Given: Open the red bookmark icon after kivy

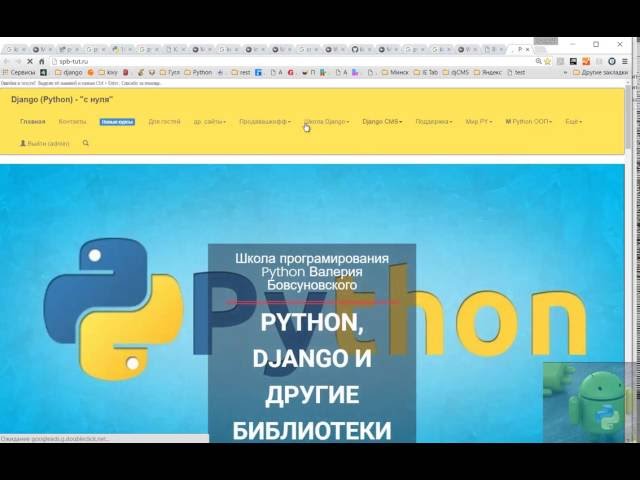Looking at the screenshot, I should tap(126, 72).
